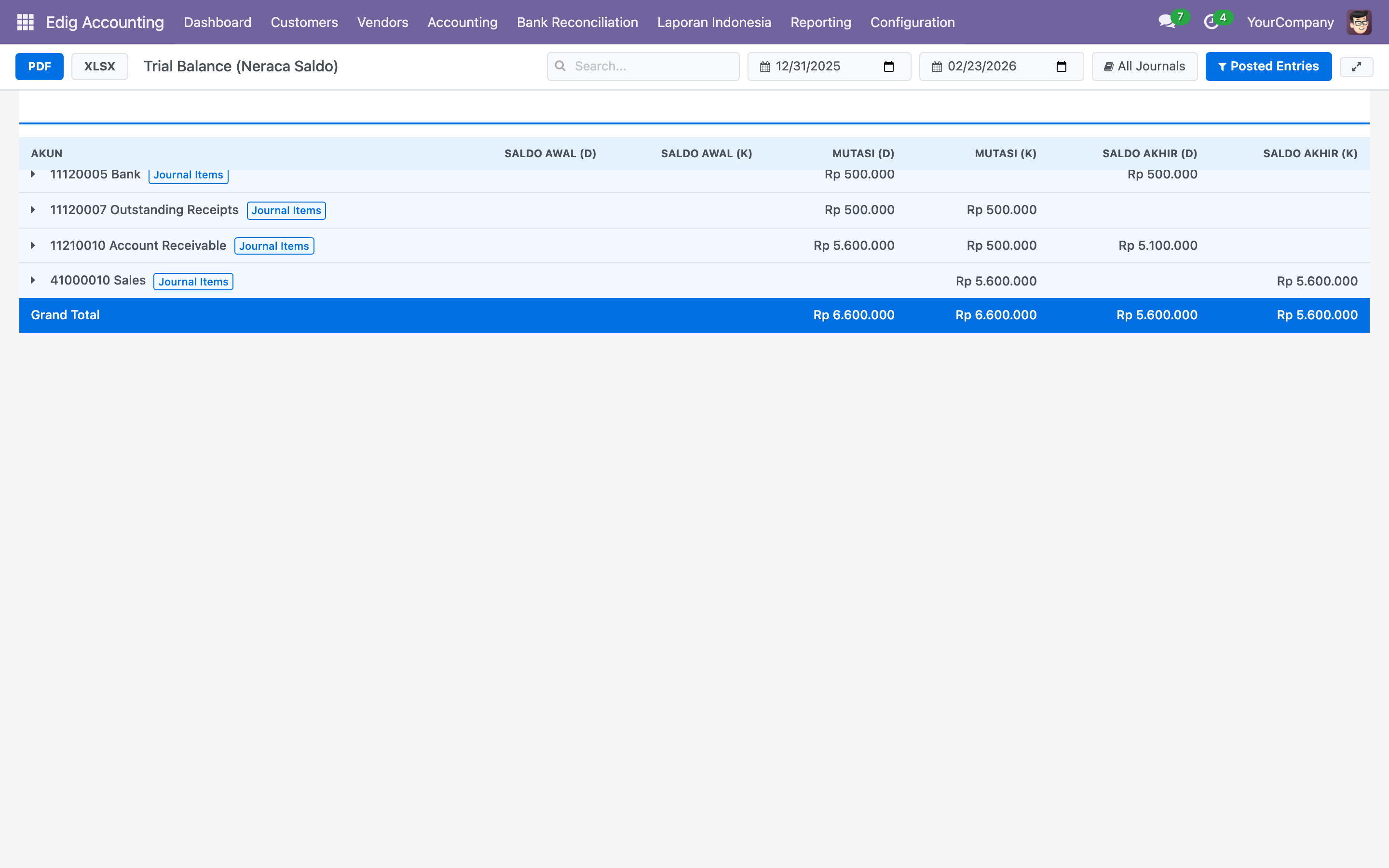This screenshot has width=1389, height=868.
Task: Open calendar picker in end date field
Action: coord(1061,67)
